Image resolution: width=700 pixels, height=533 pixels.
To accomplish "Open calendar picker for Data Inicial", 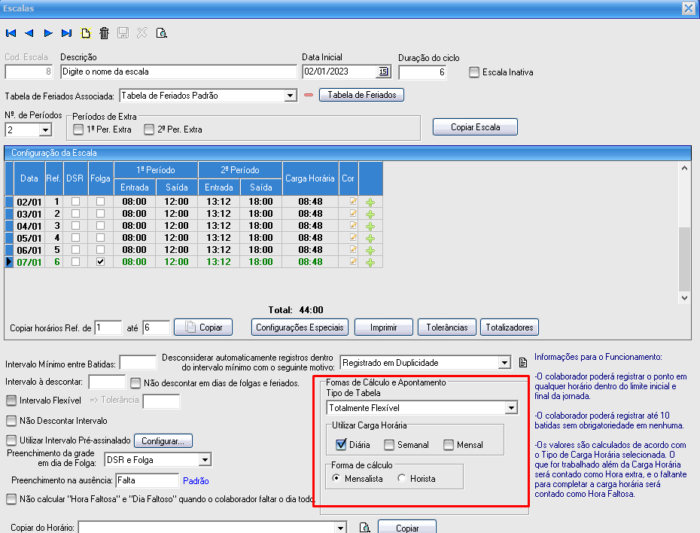I will tap(383, 72).
